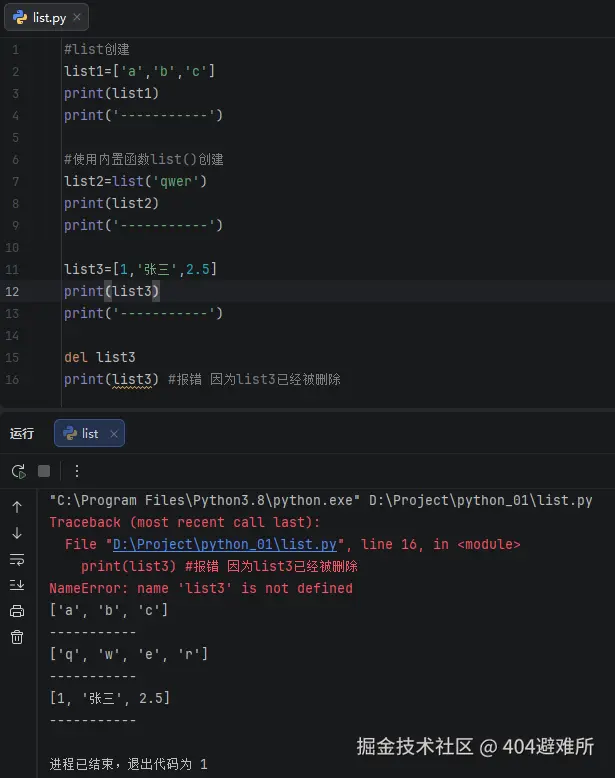Click line number 7 in gutter
The height and width of the screenshot is (778, 615).
(15, 182)
